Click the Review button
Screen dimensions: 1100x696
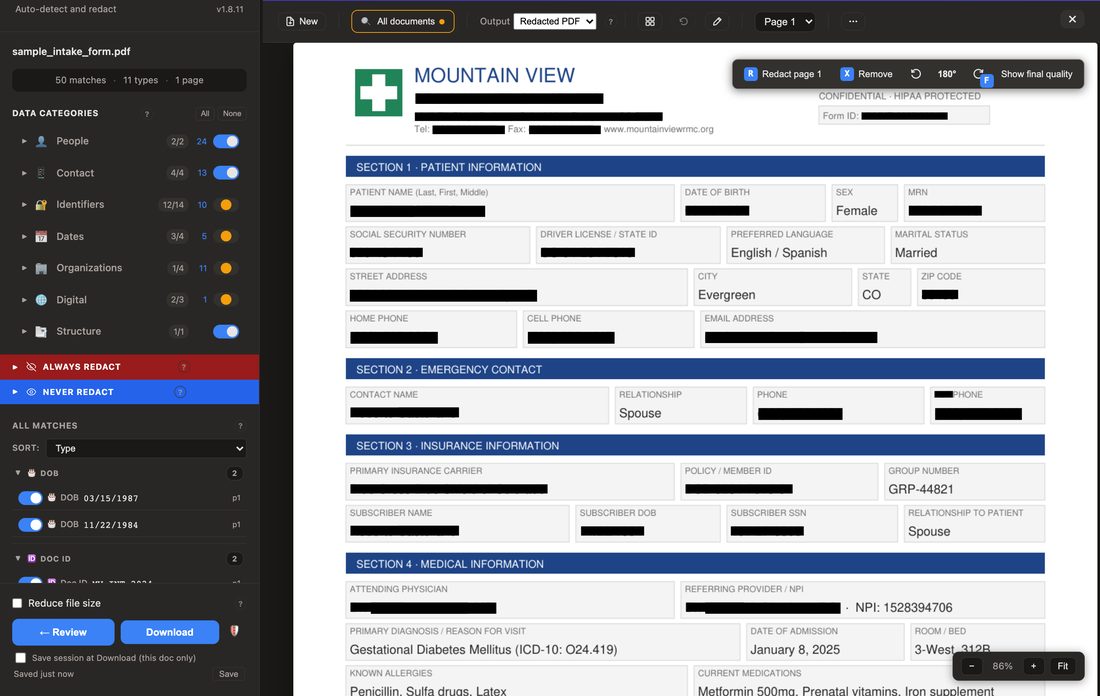click(x=63, y=632)
